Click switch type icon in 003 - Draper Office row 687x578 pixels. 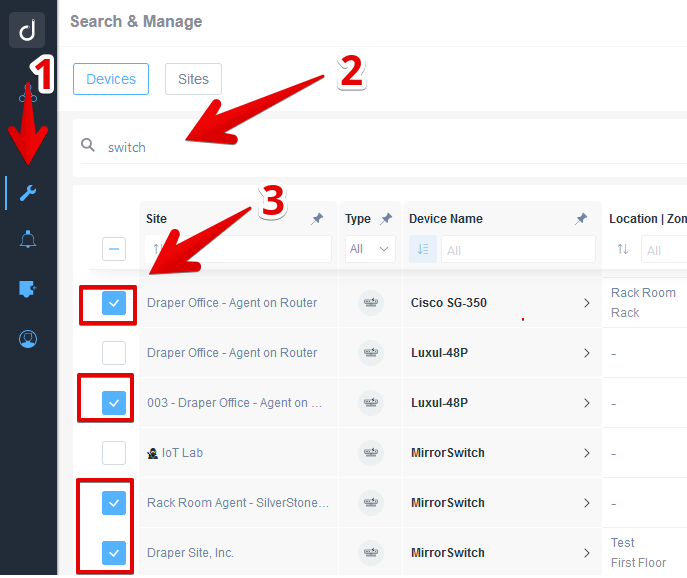[x=371, y=403]
